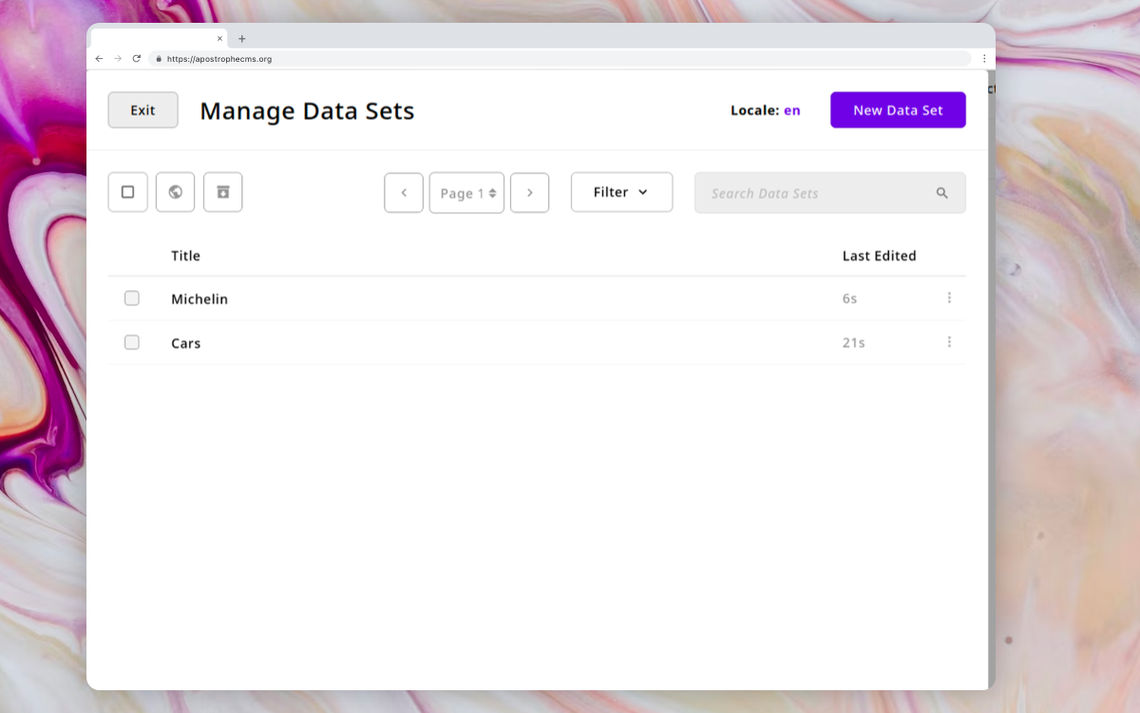Toggle the select-all checkbox

click(x=128, y=192)
